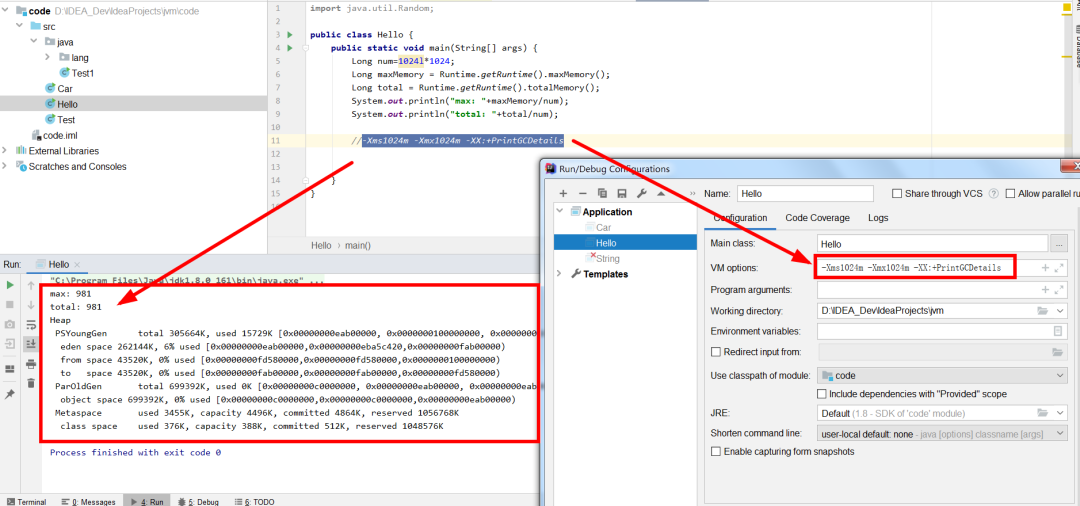The image size is (1080, 506).
Task: Expand Program arguments field with expand icon
Action: click(x=1059, y=290)
